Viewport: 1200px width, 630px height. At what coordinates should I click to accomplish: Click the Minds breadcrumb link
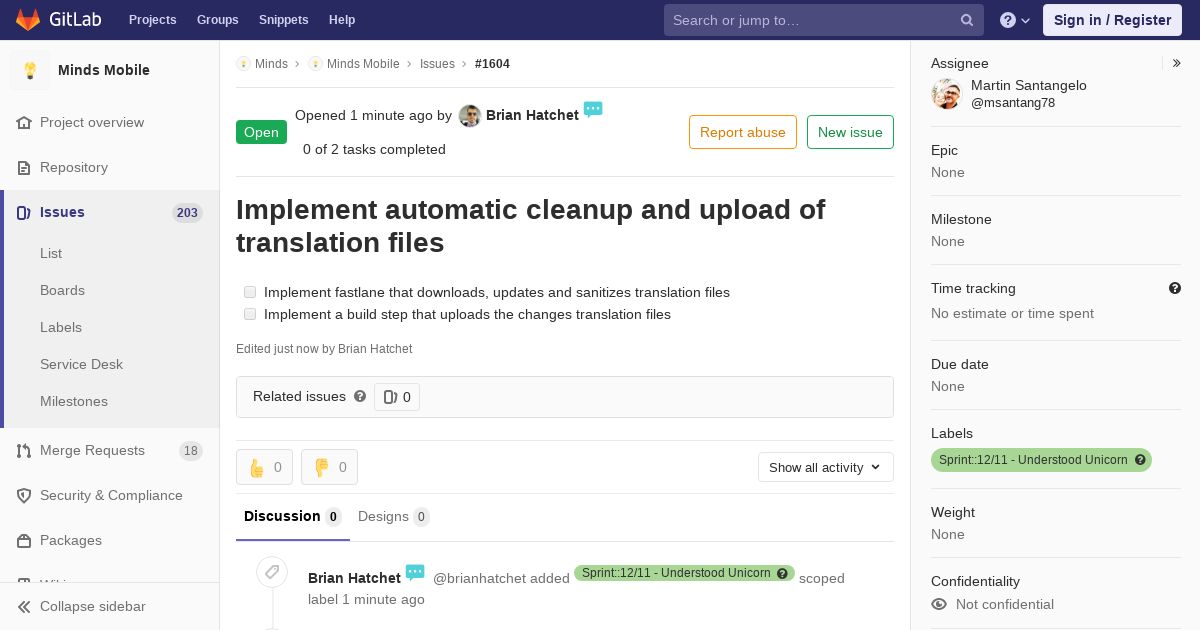[271, 63]
